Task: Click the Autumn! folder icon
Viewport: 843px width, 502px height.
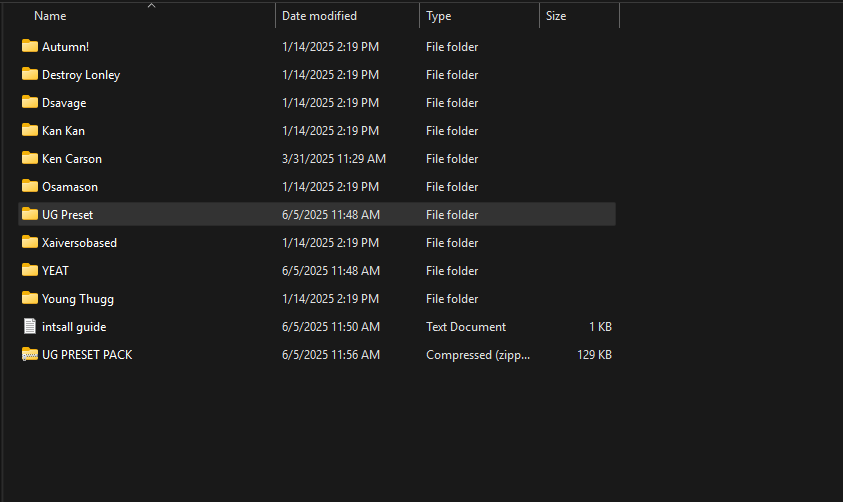Action: pyautogui.click(x=30, y=46)
